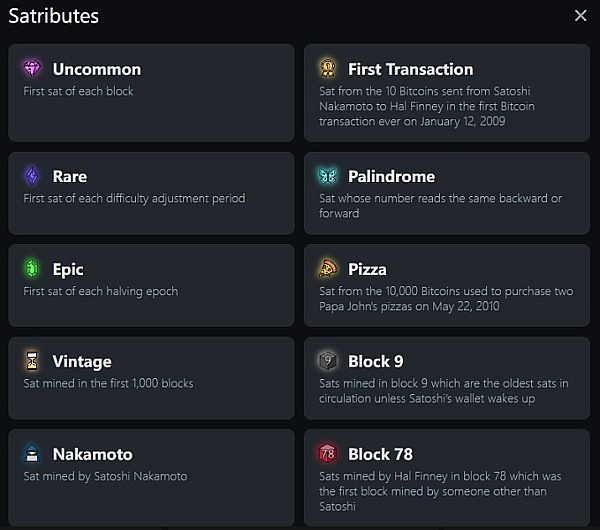Click the purple diamond Uncommon icon

pos(32,69)
